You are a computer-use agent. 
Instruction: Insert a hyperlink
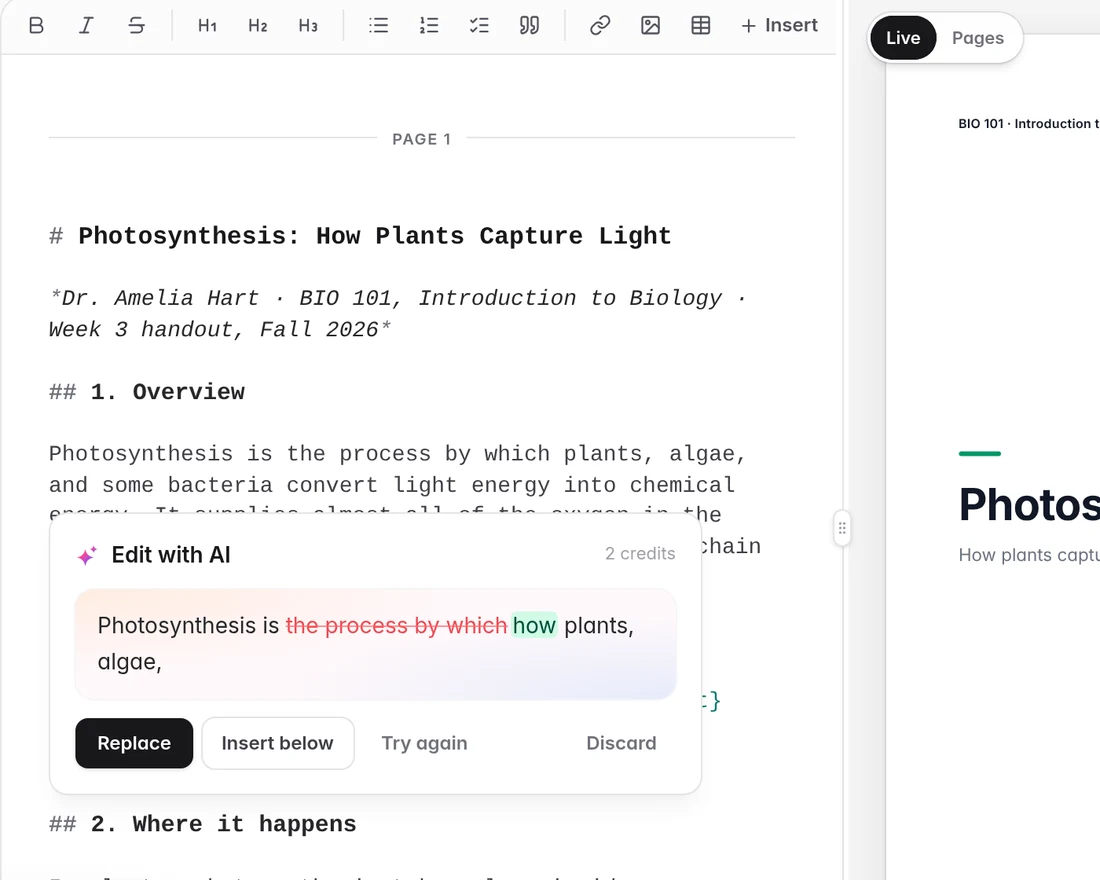pyautogui.click(x=600, y=26)
